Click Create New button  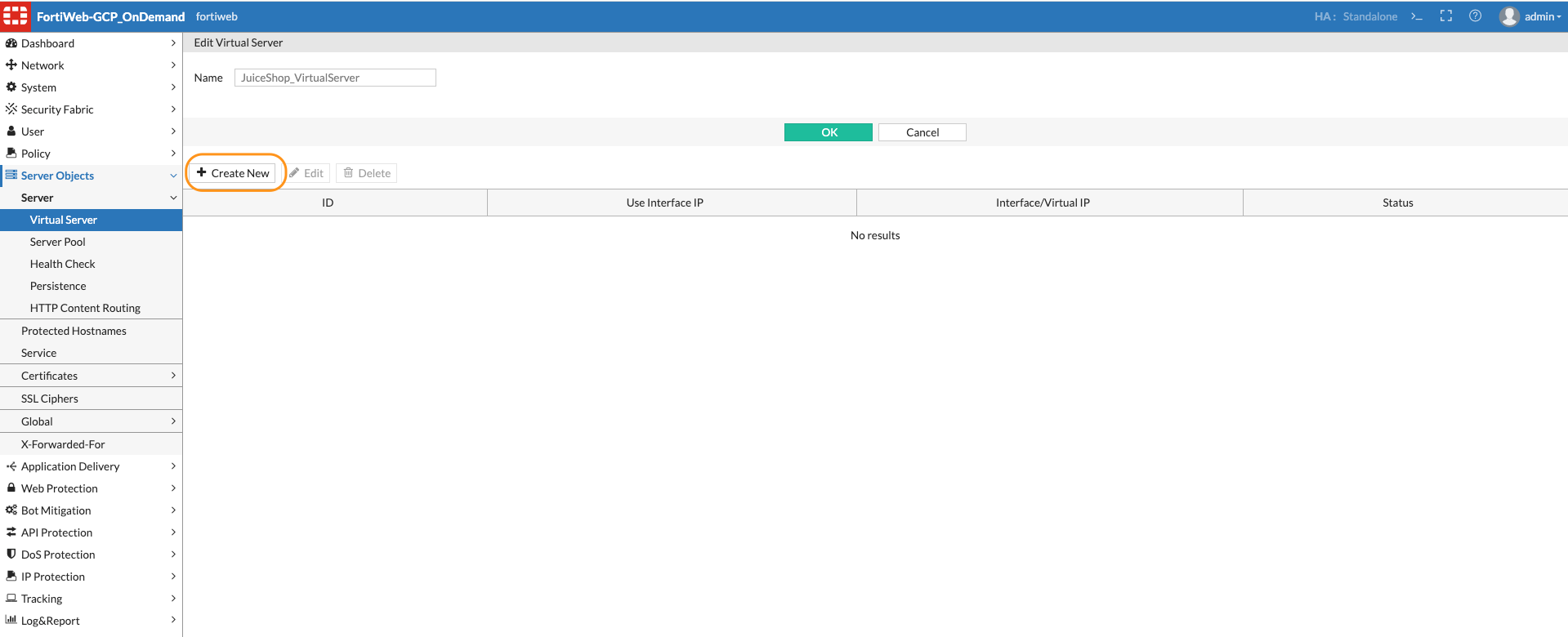tap(233, 173)
